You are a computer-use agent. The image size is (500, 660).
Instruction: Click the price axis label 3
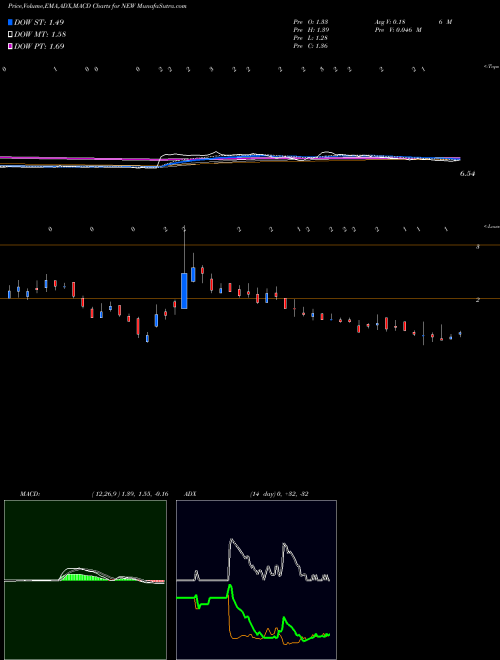click(478, 247)
